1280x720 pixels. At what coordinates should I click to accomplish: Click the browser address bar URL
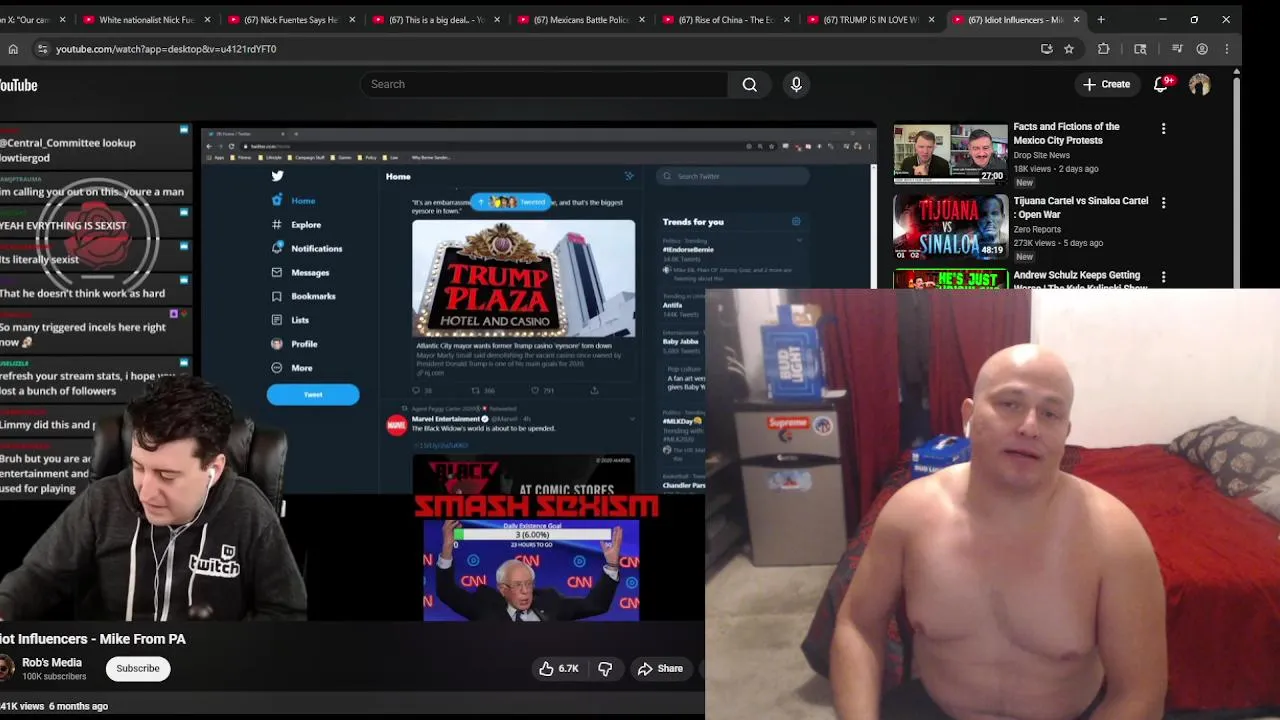point(166,49)
